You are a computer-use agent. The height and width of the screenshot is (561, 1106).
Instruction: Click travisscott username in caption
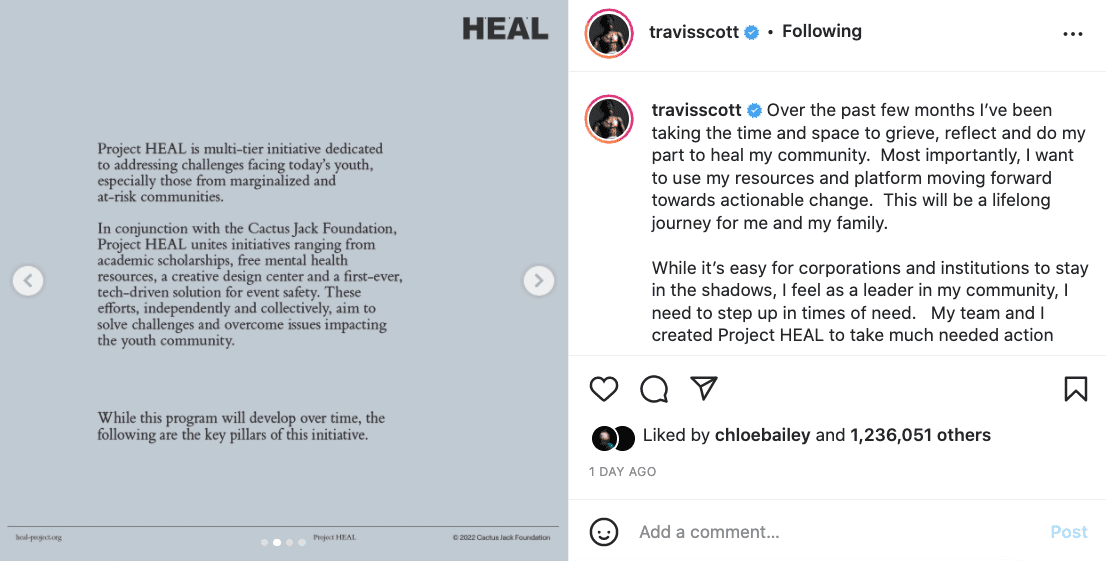(x=696, y=110)
